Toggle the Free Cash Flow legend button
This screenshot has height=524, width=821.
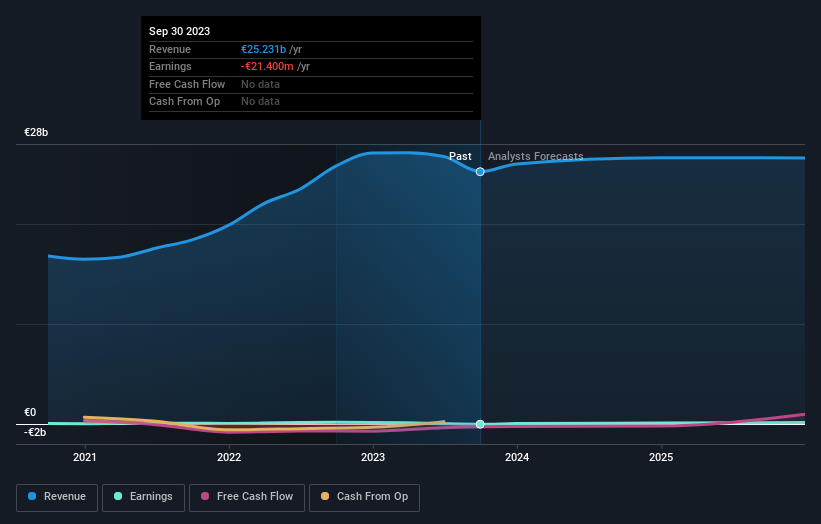(x=247, y=497)
